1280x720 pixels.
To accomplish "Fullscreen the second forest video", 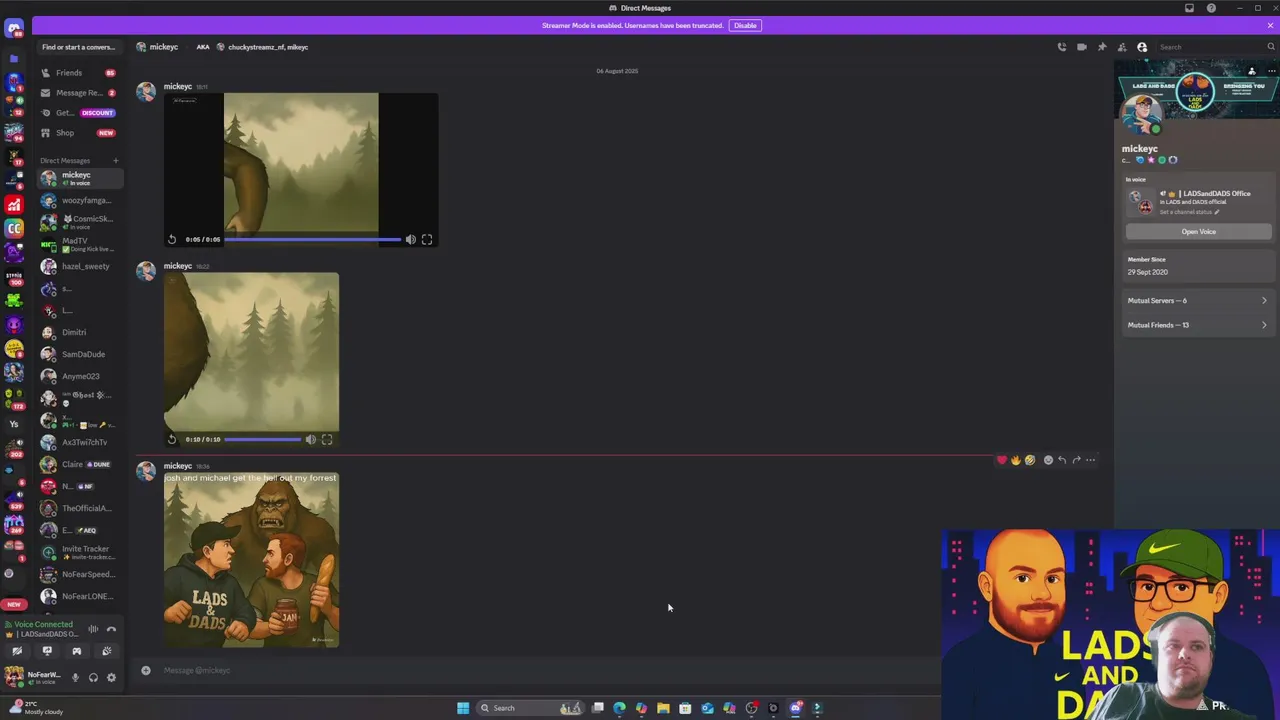I will tap(327, 439).
